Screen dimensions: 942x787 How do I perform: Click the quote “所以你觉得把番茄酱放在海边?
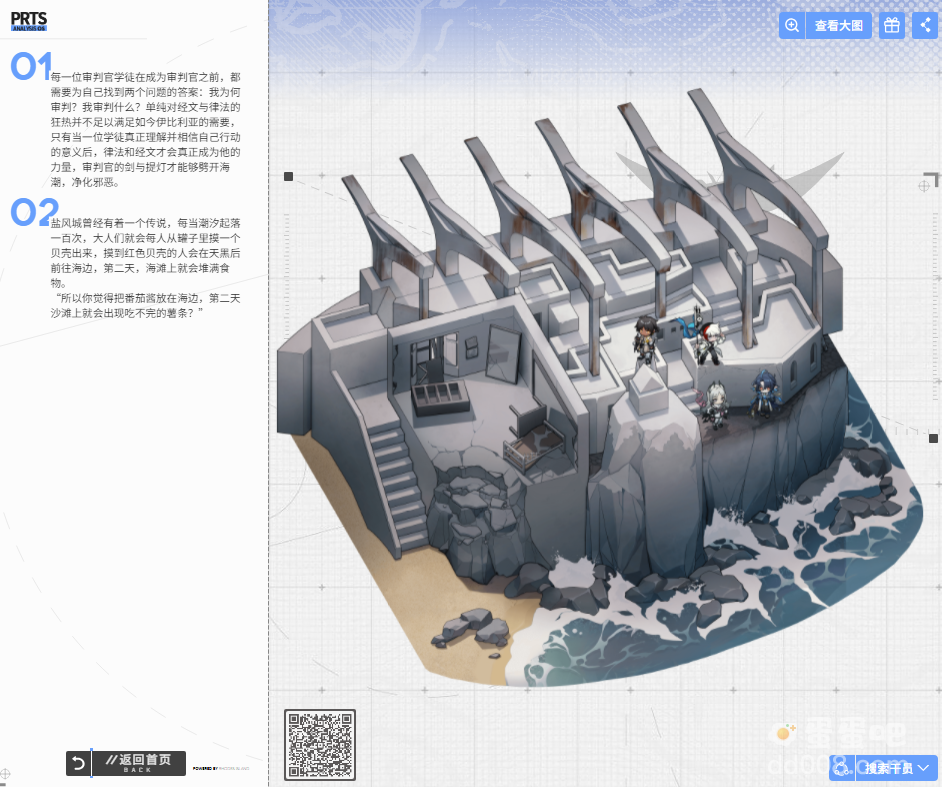145,305
